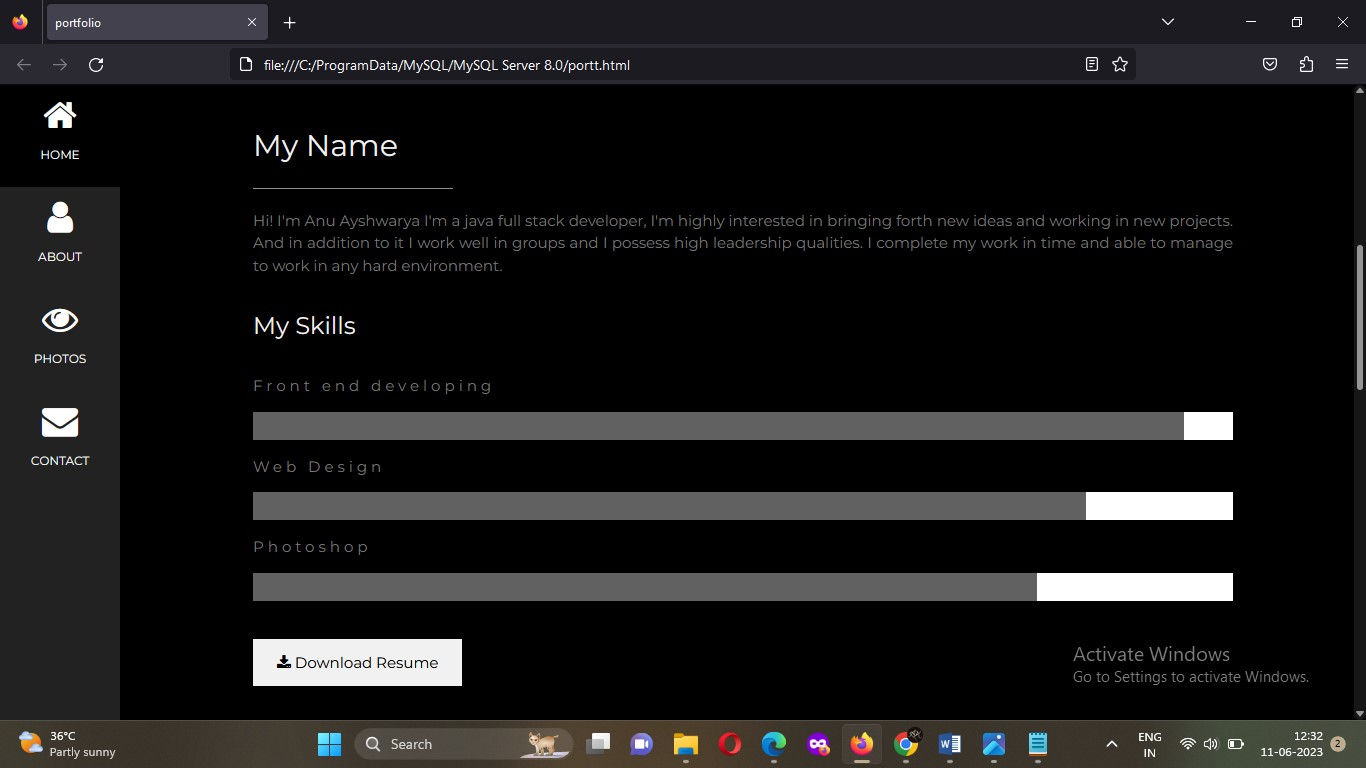The width and height of the screenshot is (1366, 768).
Task: Bookmark this page with the star toggle
Action: 1119,64
